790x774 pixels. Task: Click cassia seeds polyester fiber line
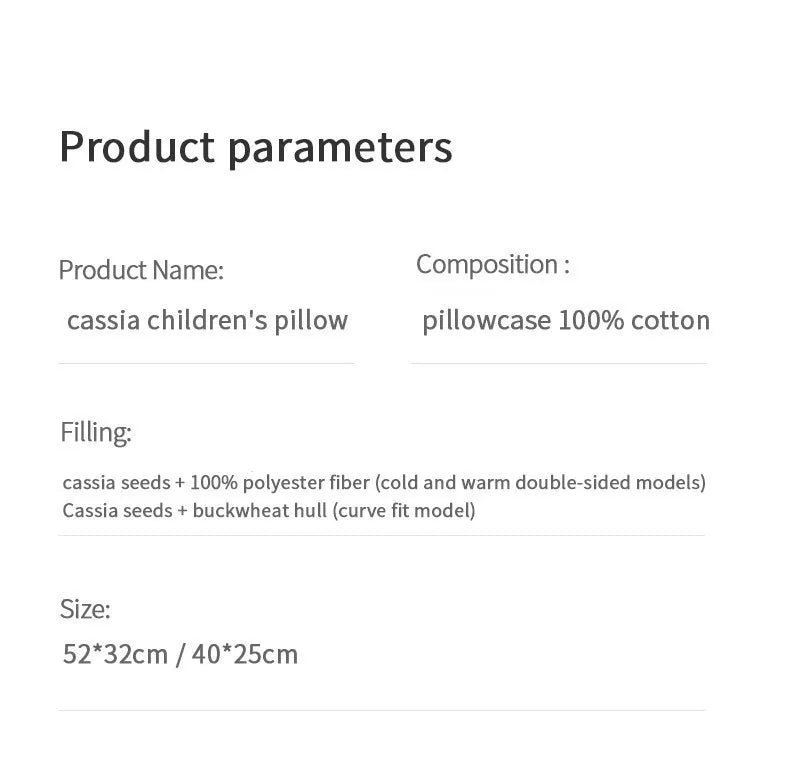[384, 483]
